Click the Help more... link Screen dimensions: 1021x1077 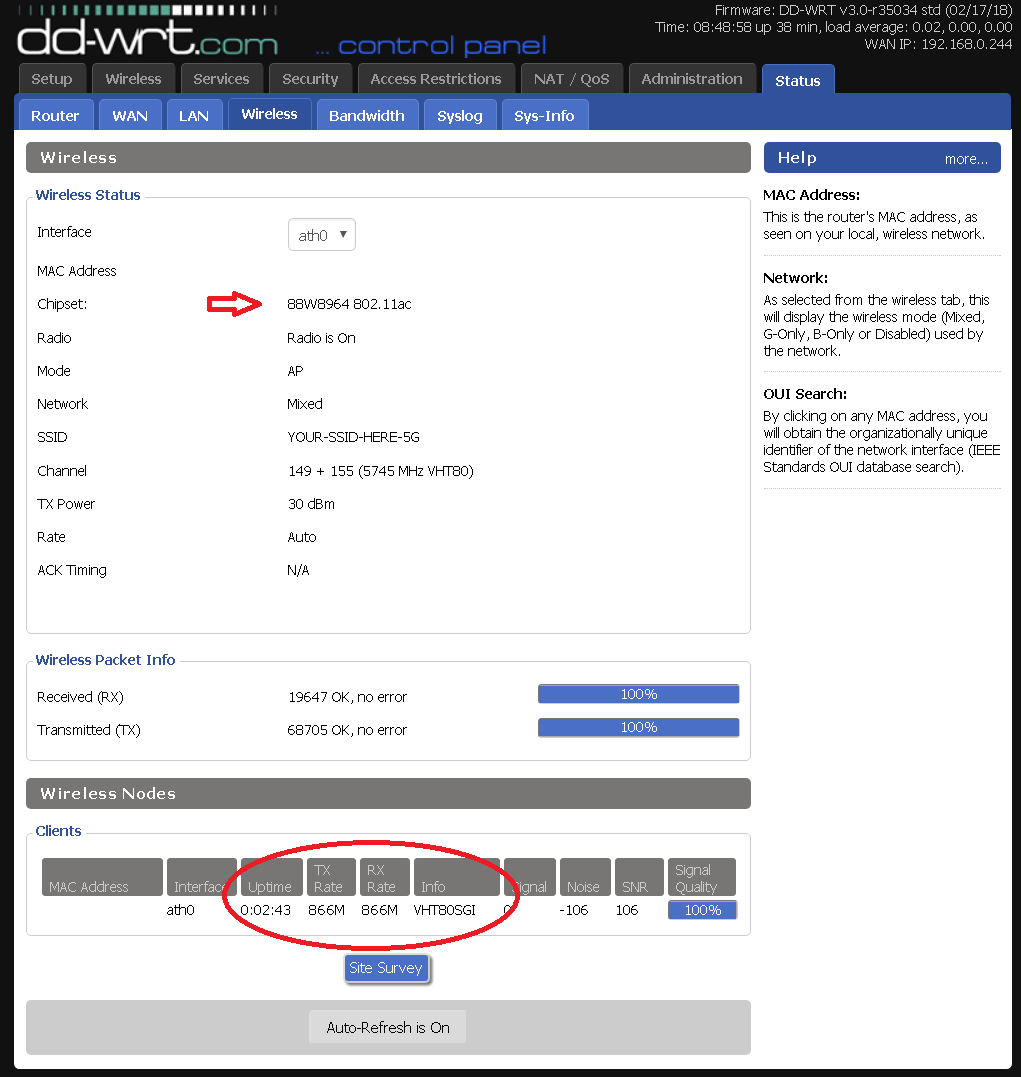[965, 159]
